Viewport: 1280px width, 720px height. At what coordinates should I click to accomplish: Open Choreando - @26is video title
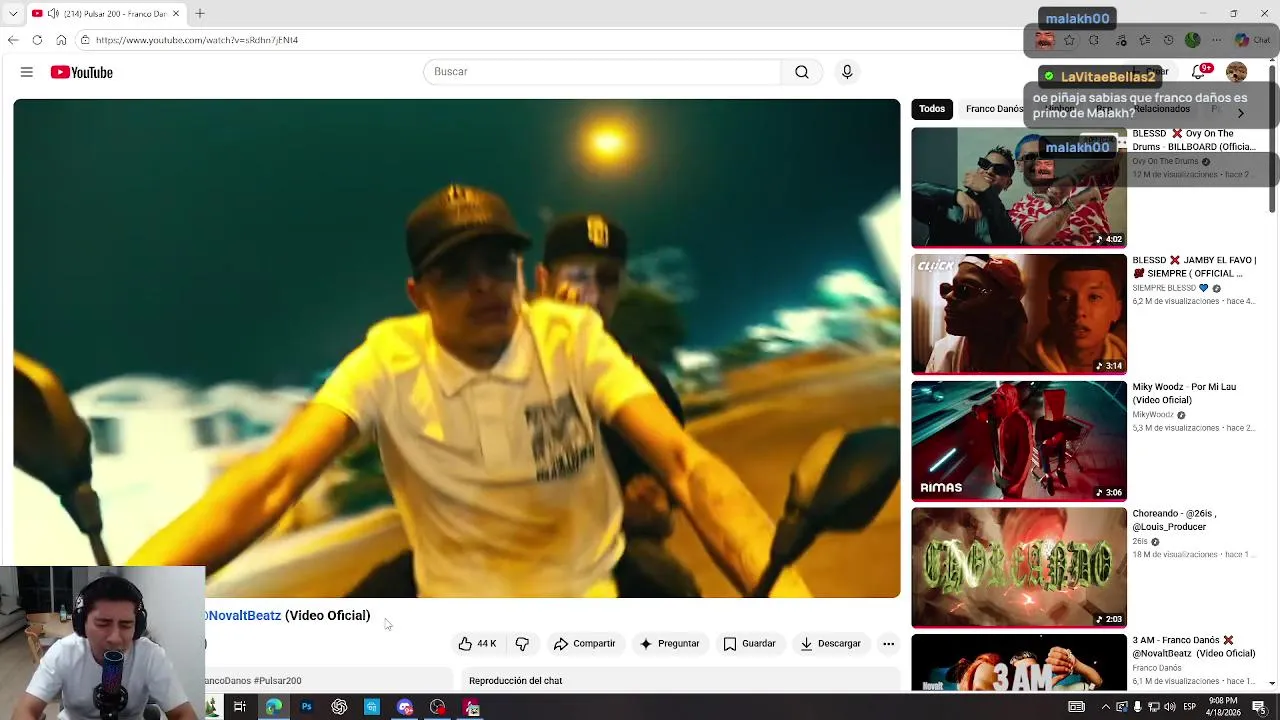click(1175, 520)
